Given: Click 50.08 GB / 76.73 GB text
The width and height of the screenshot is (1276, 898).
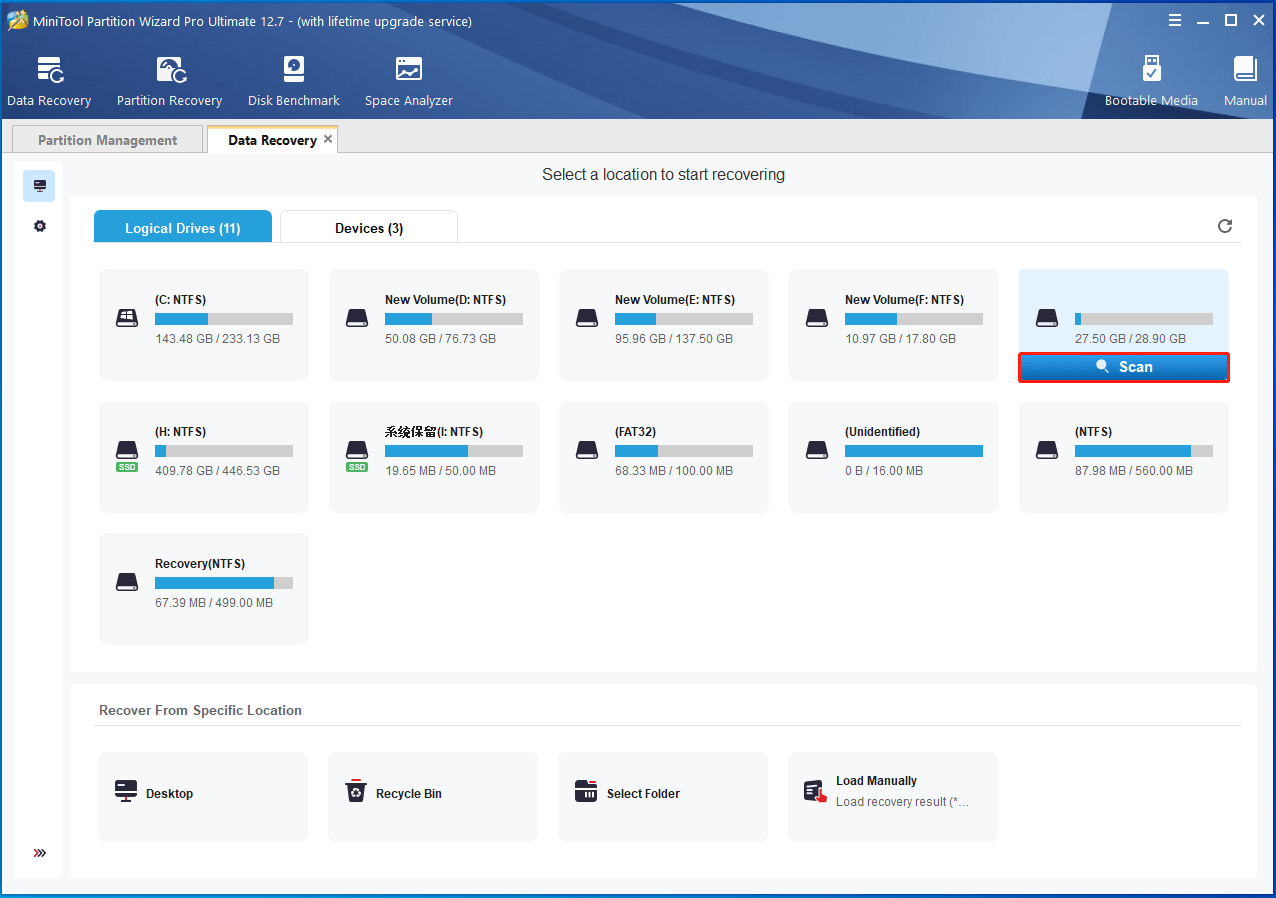Looking at the screenshot, I should pyautogui.click(x=440, y=339).
